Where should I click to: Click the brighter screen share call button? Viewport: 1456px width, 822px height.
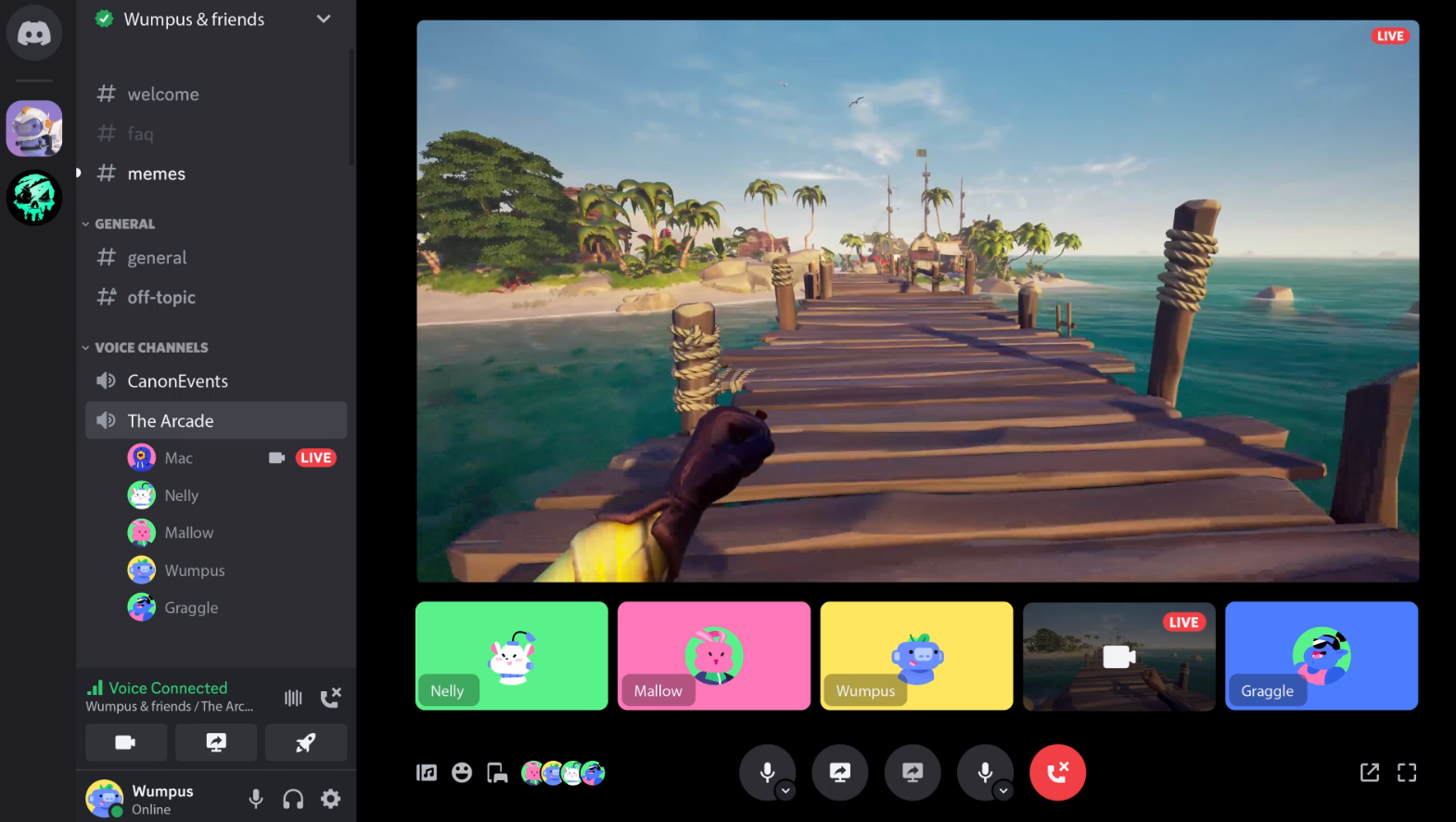pyautogui.click(x=840, y=772)
